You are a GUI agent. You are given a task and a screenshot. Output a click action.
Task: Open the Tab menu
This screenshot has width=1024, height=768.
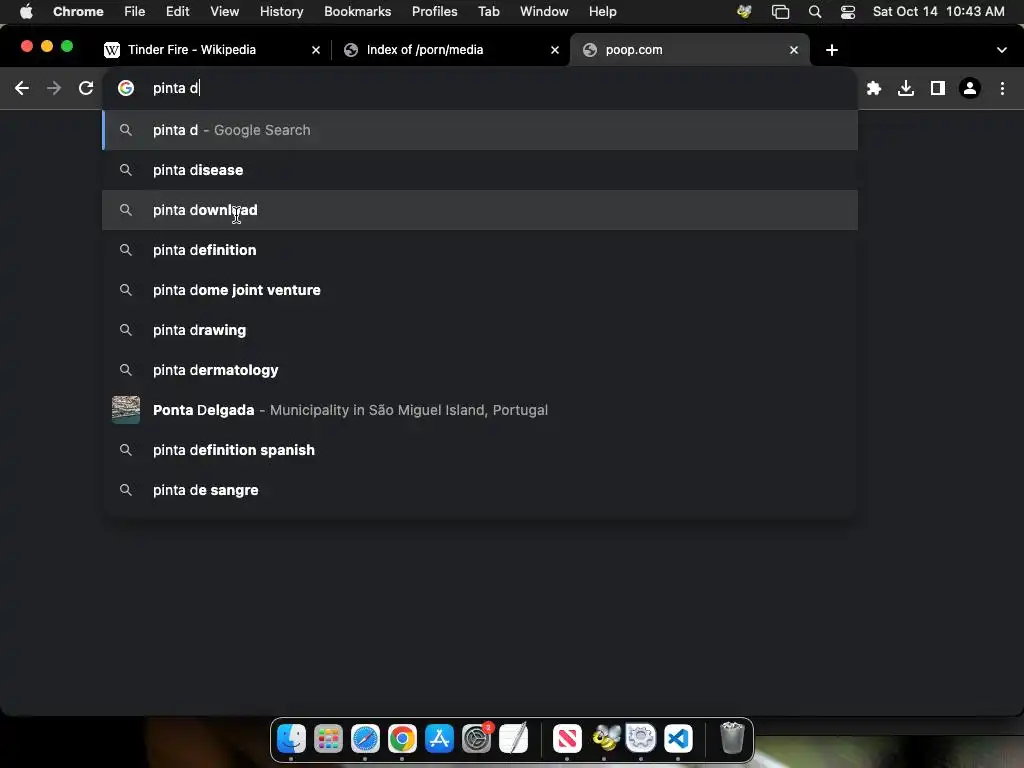pos(488,12)
